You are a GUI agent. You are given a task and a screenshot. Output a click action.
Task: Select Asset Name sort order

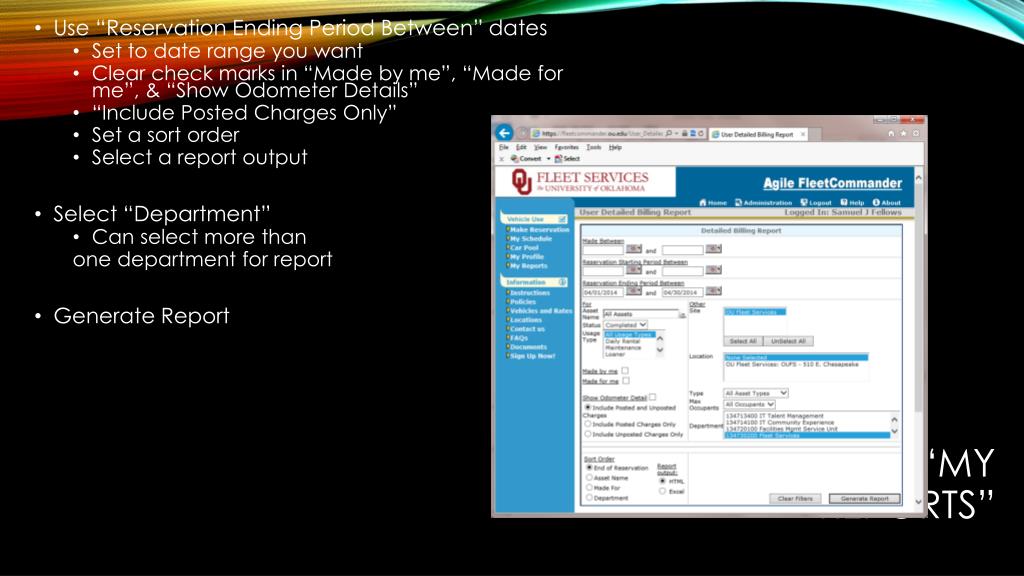589,477
